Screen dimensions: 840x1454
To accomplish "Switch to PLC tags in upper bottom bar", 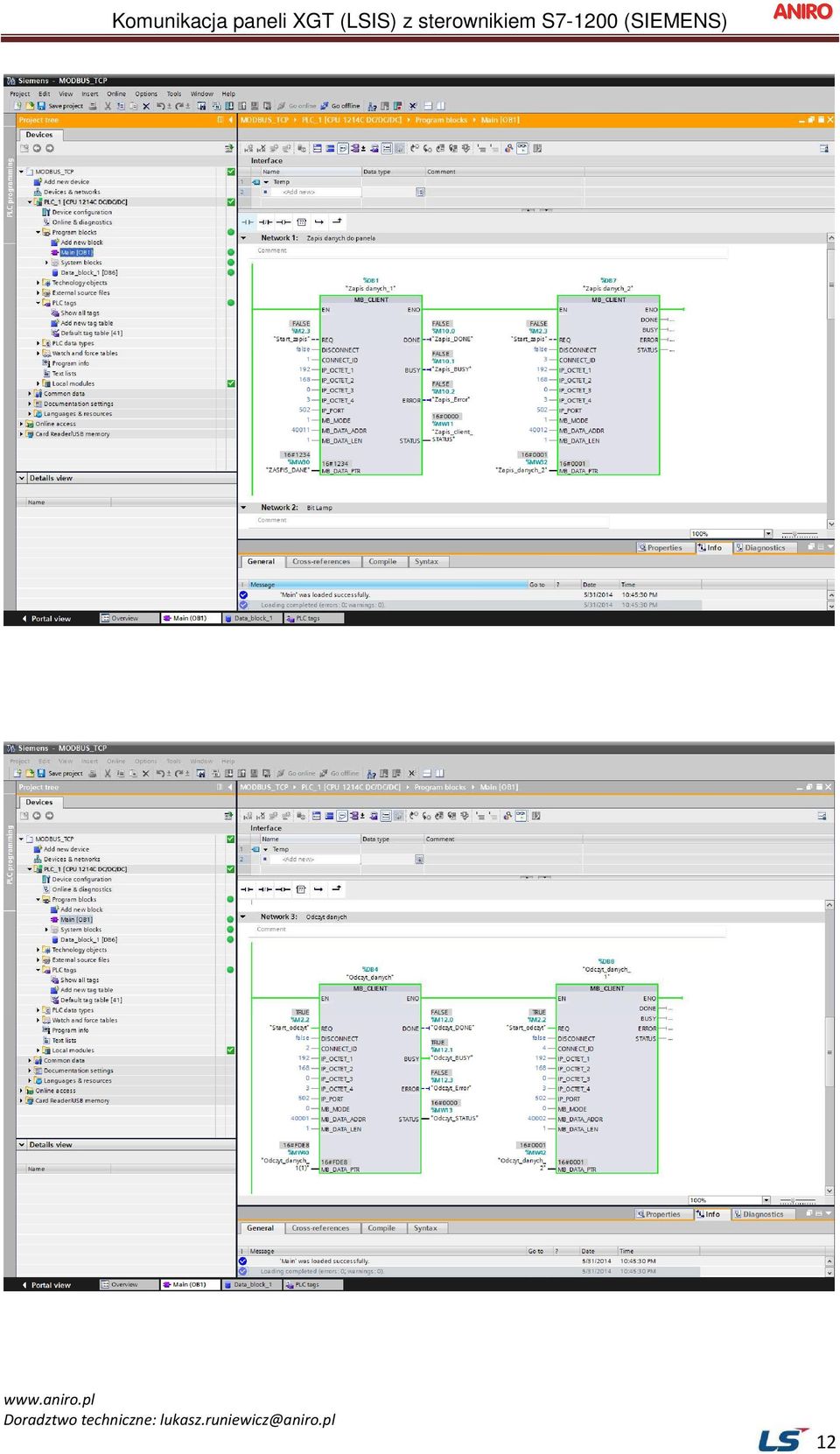I will click(x=312, y=618).
